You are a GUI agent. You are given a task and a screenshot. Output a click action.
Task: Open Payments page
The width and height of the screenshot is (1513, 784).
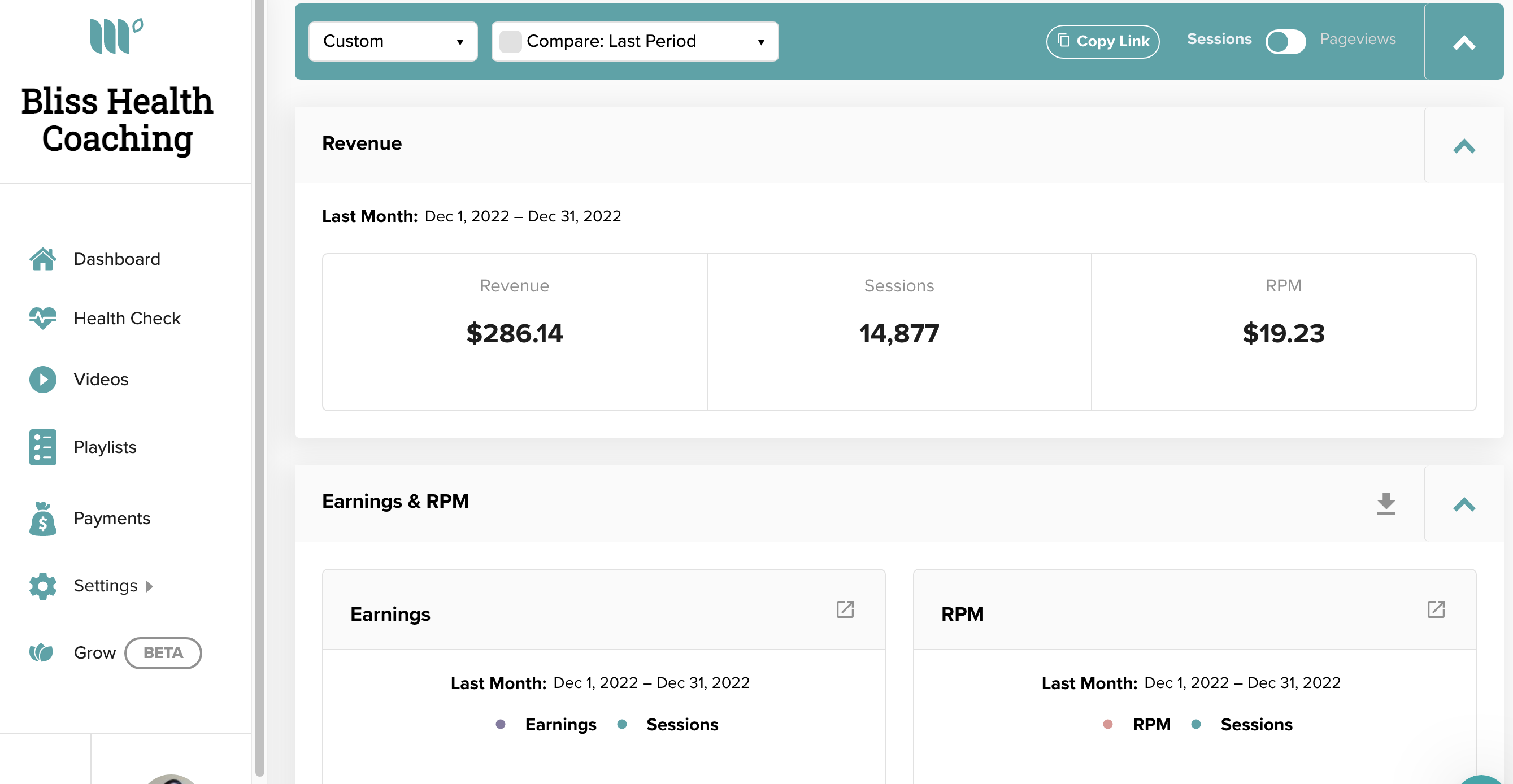click(x=112, y=519)
